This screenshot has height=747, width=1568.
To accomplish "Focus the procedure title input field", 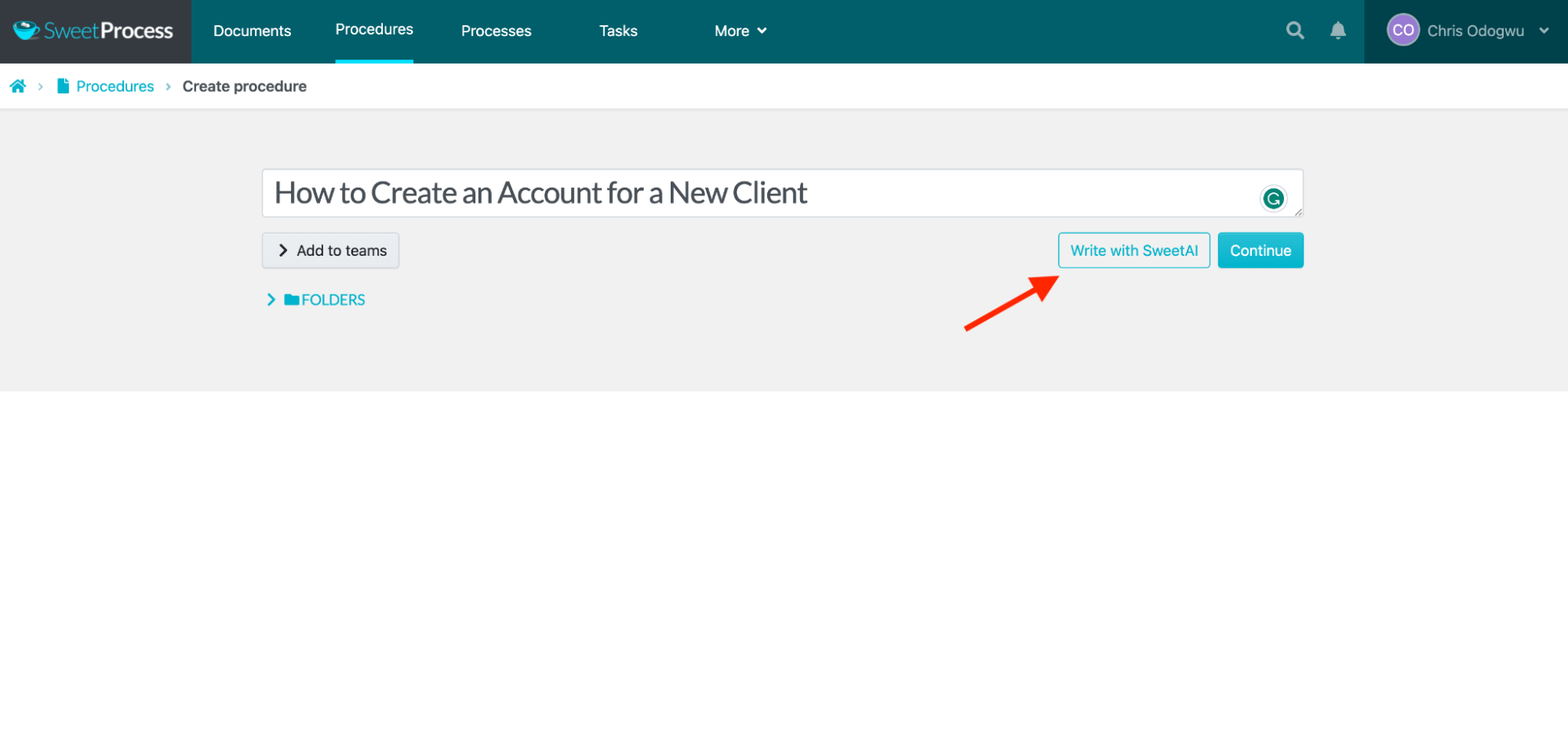I will [782, 193].
